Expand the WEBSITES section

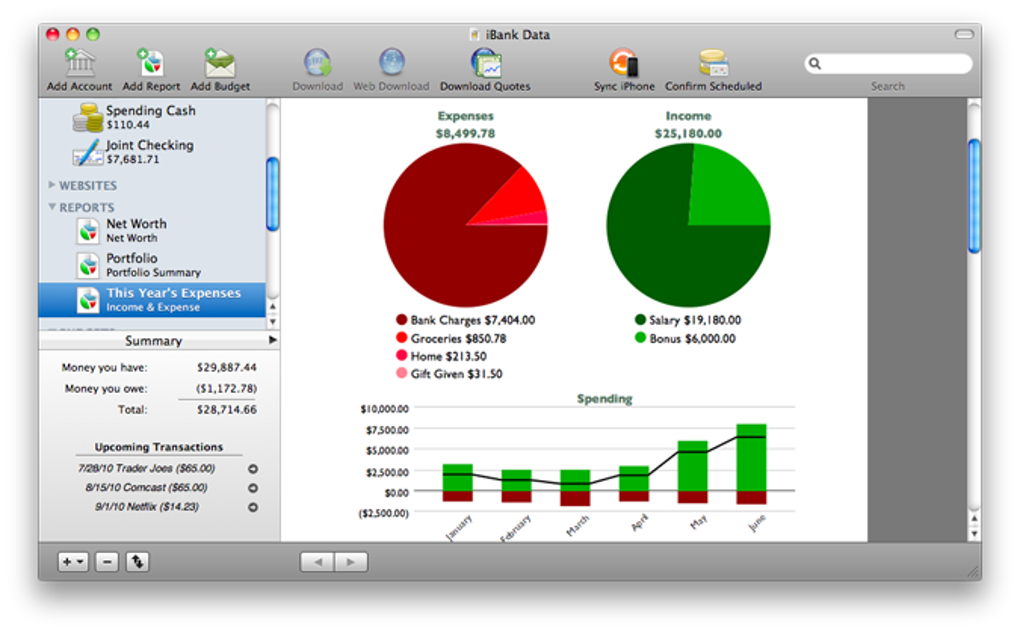pos(51,185)
